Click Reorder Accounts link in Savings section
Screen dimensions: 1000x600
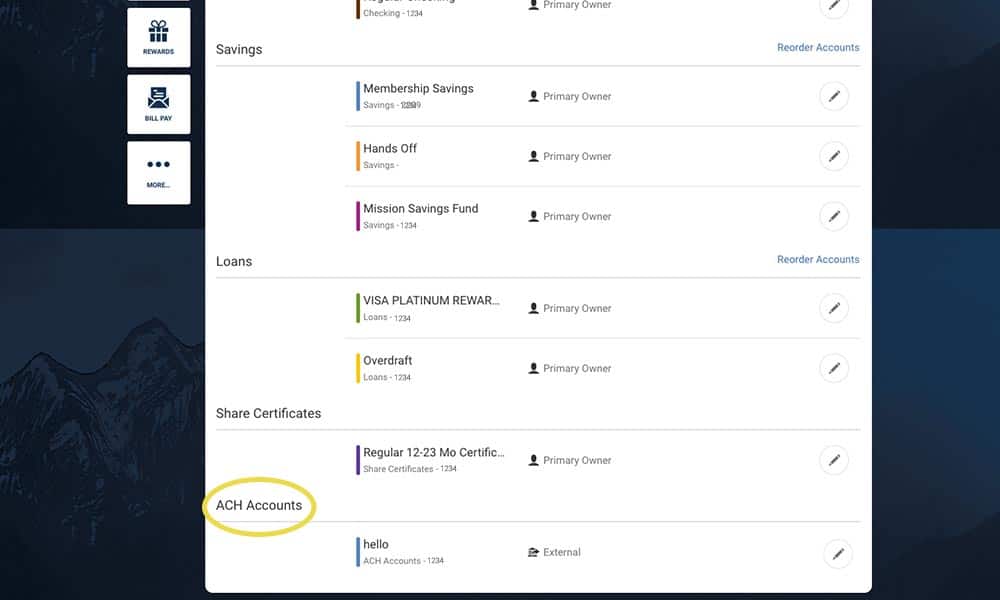tap(818, 47)
